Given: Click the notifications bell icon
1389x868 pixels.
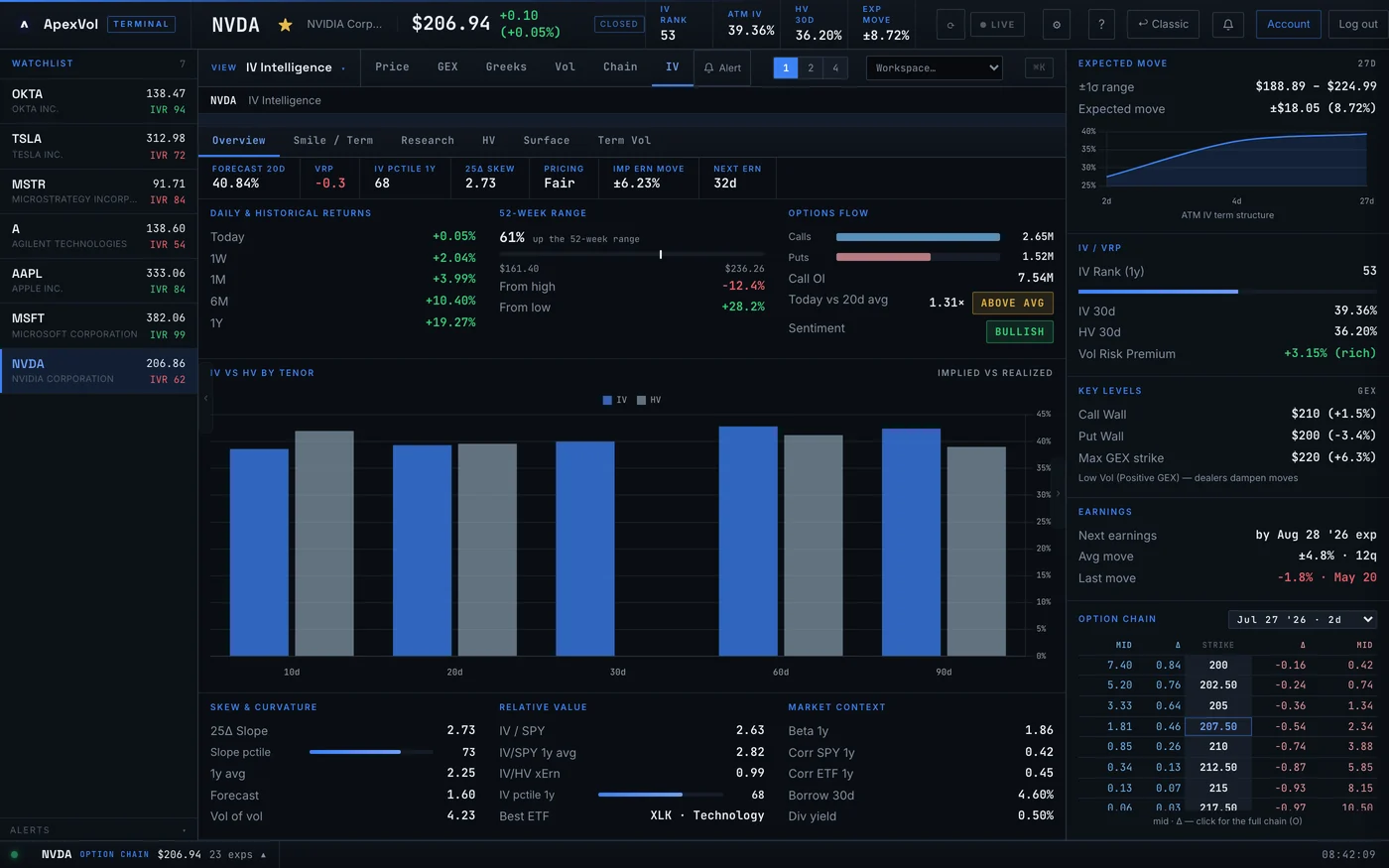Looking at the screenshot, I should click(1227, 24).
